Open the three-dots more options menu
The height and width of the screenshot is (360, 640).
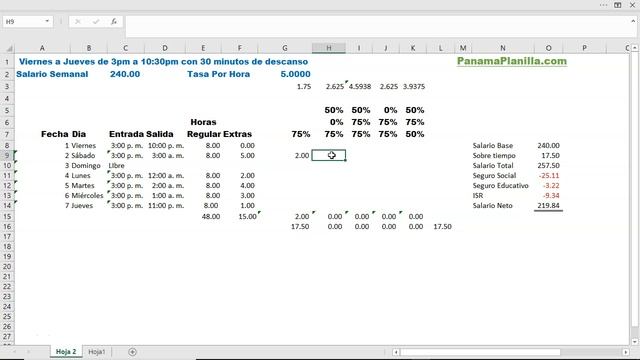(x=603, y=5)
